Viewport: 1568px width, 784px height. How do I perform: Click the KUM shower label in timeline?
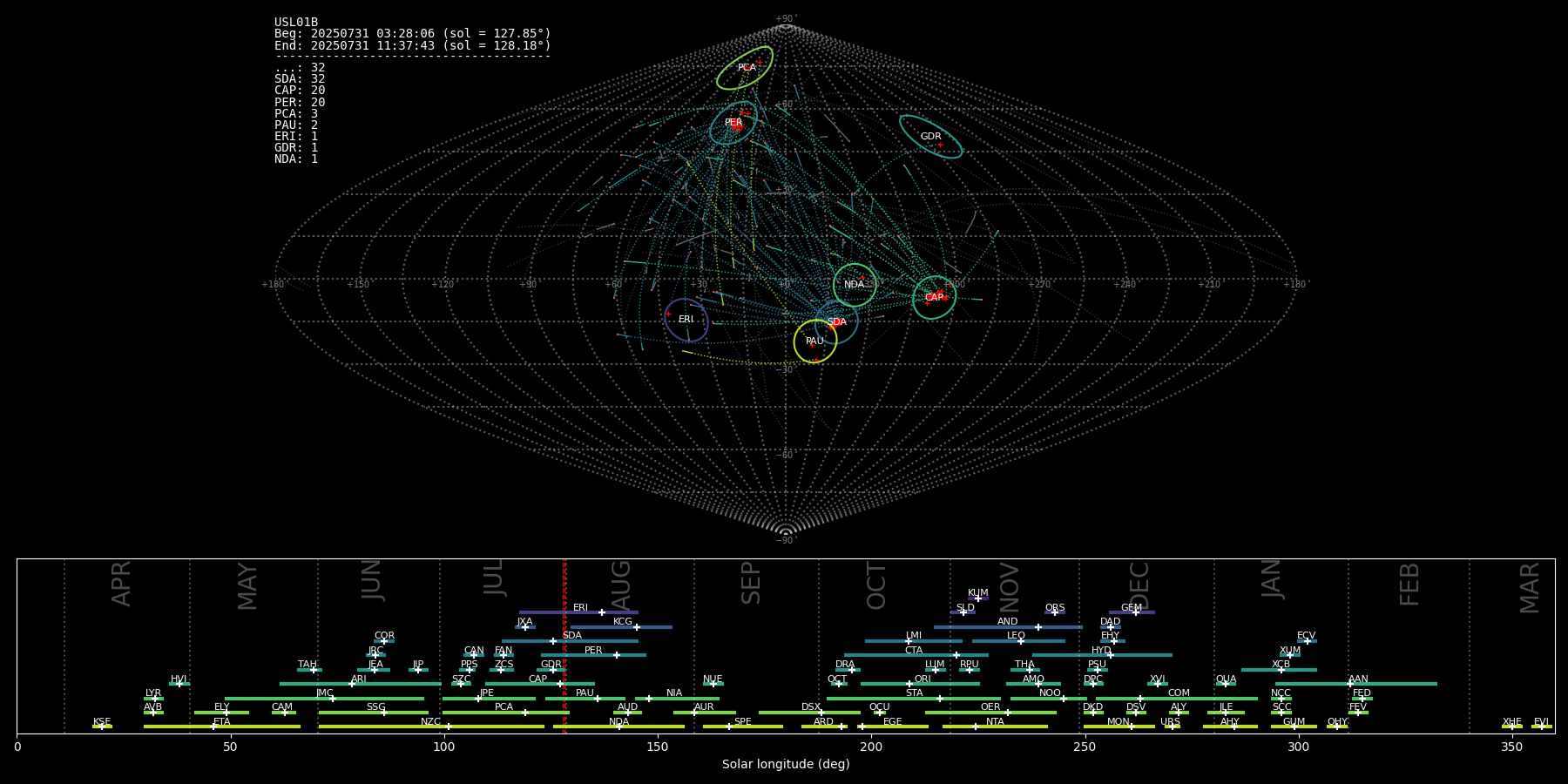978,593
